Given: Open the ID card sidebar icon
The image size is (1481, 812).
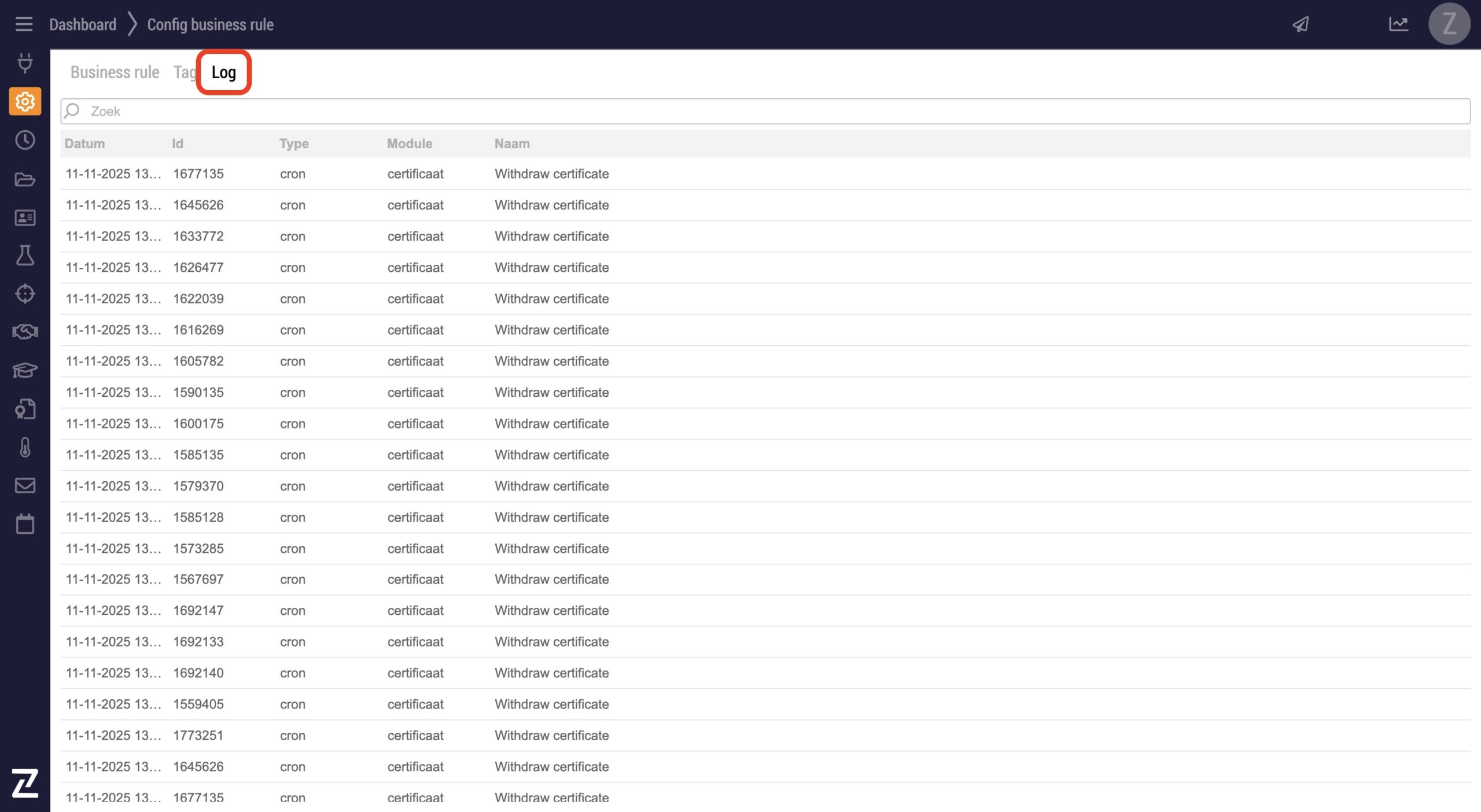Looking at the screenshot, I should (x=25, y=217).
